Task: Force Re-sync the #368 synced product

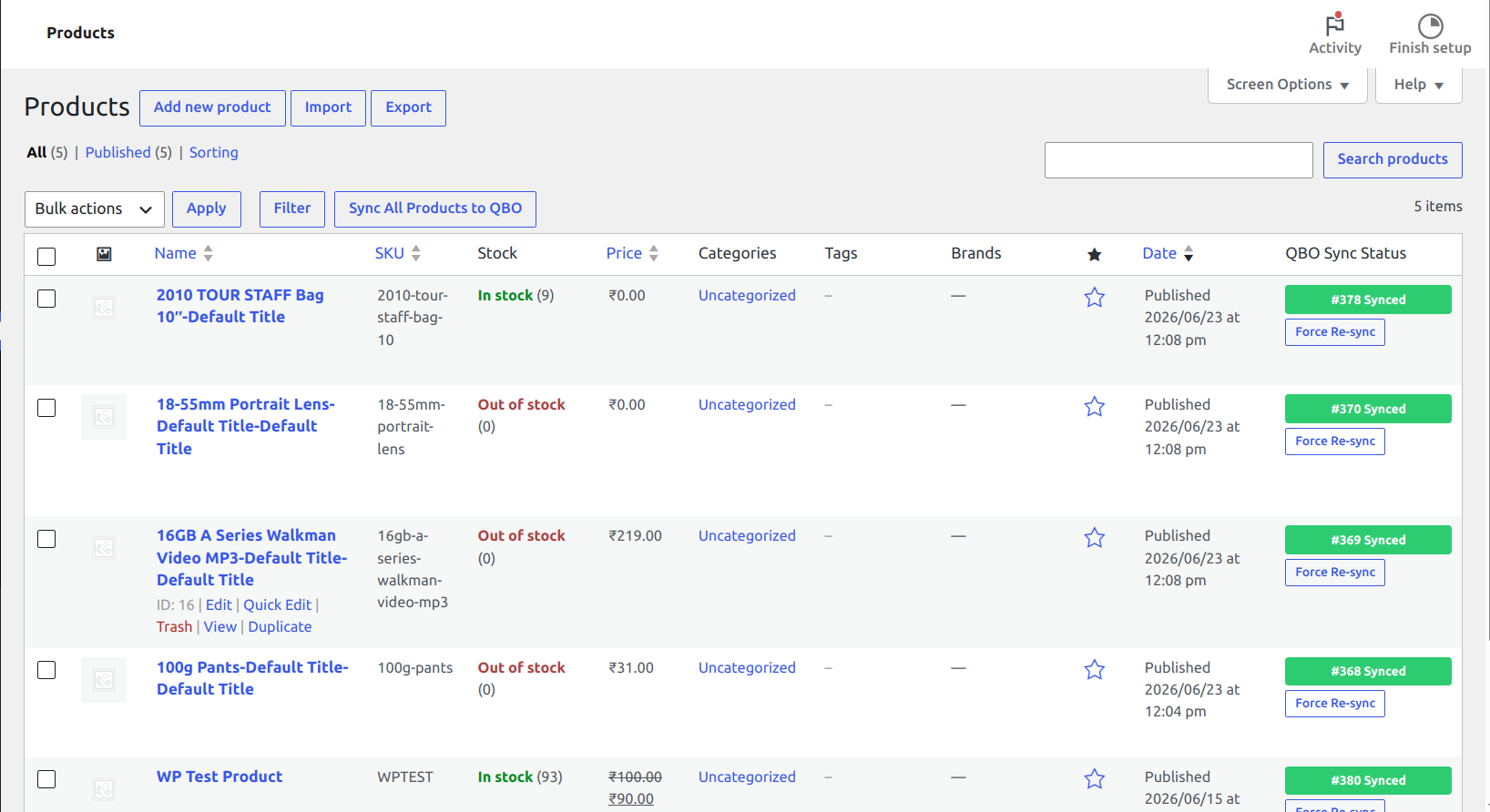Action: click(1335, 704)
